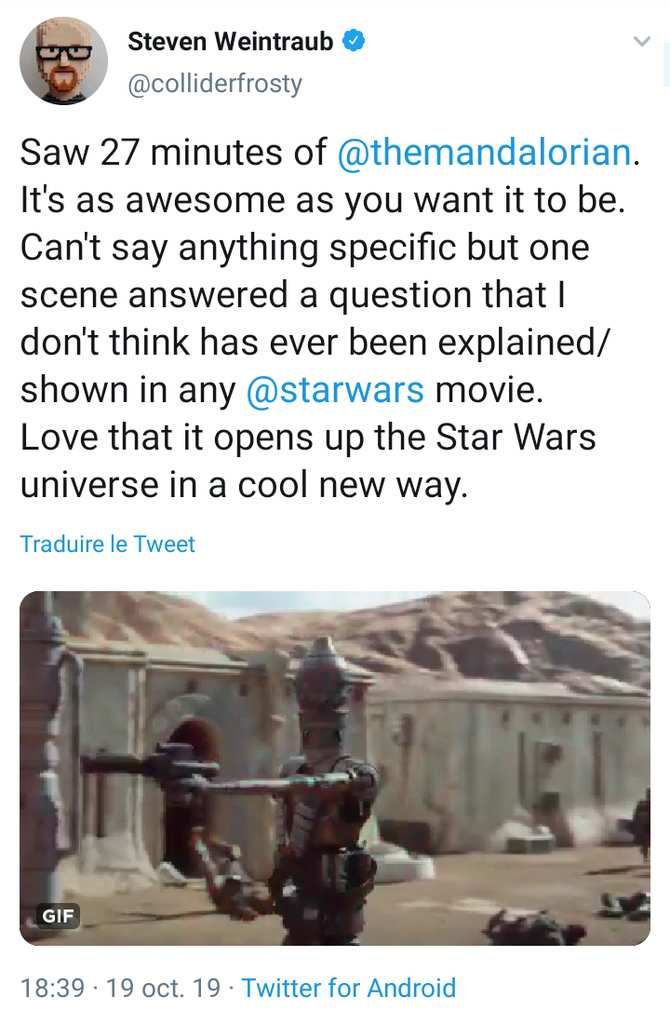Open the @starwars mention
Screen dimensions: 670x1024
(335, 390)
